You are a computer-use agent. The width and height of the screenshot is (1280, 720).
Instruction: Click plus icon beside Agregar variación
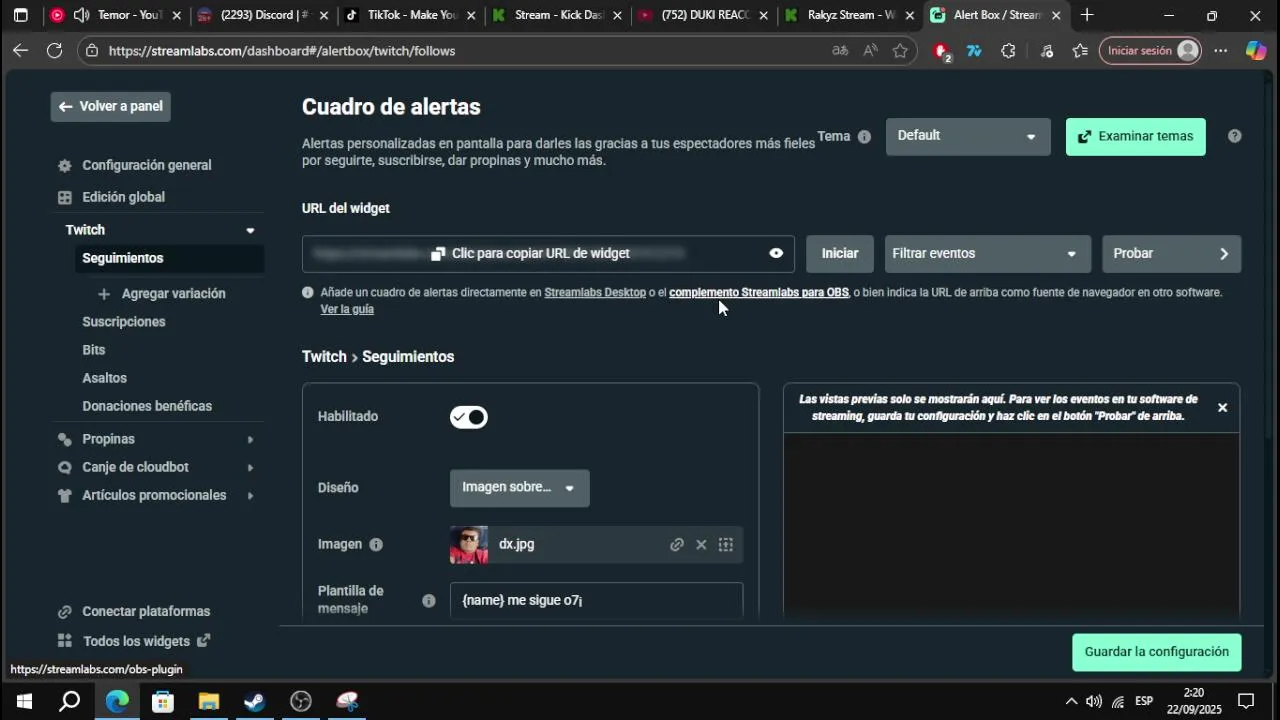[x=104, y=294]
